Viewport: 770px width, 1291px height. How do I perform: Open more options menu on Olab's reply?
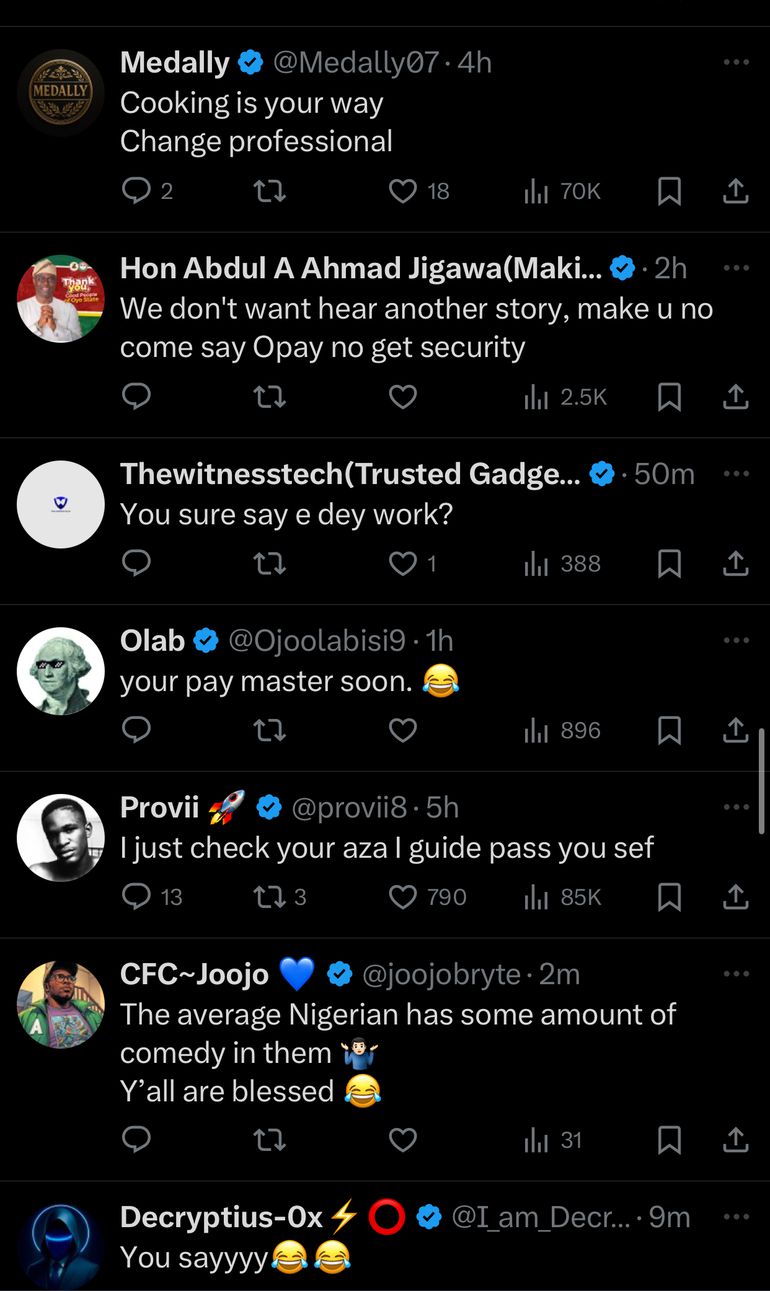tap(735, 640)
